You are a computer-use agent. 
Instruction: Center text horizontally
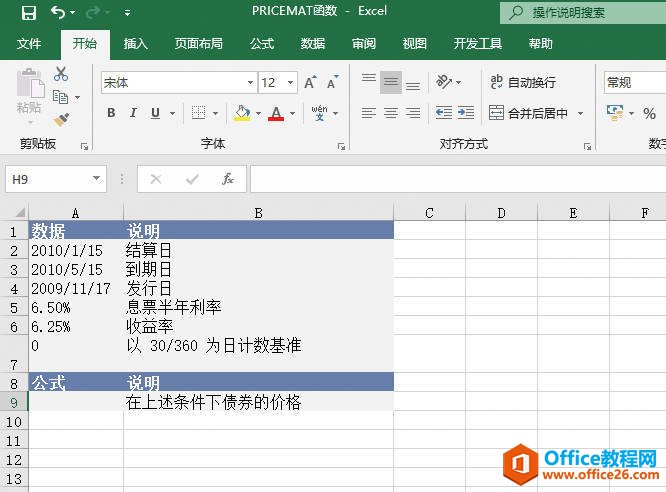tap(390, 113)
